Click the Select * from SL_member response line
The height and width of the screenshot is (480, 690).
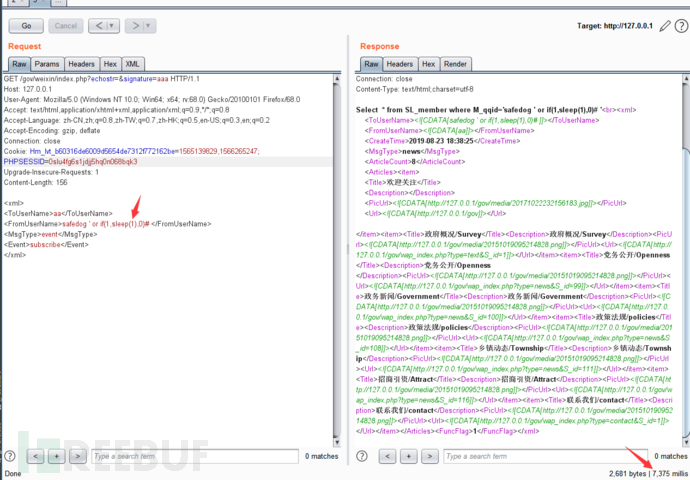(496, 110)
